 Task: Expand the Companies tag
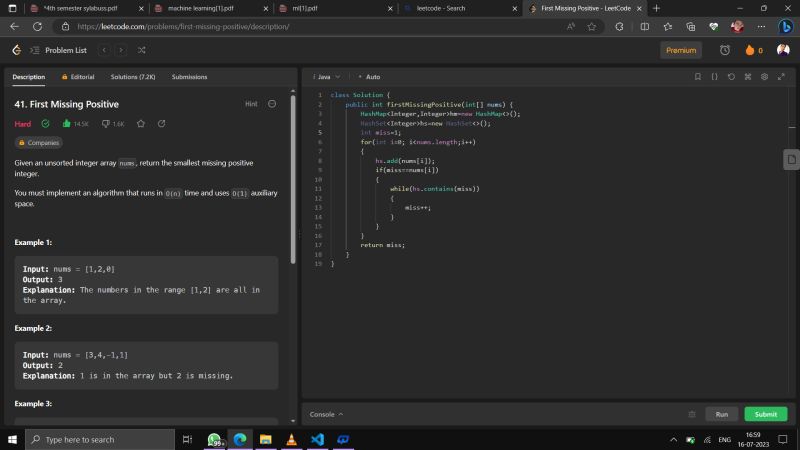(39, 143)
